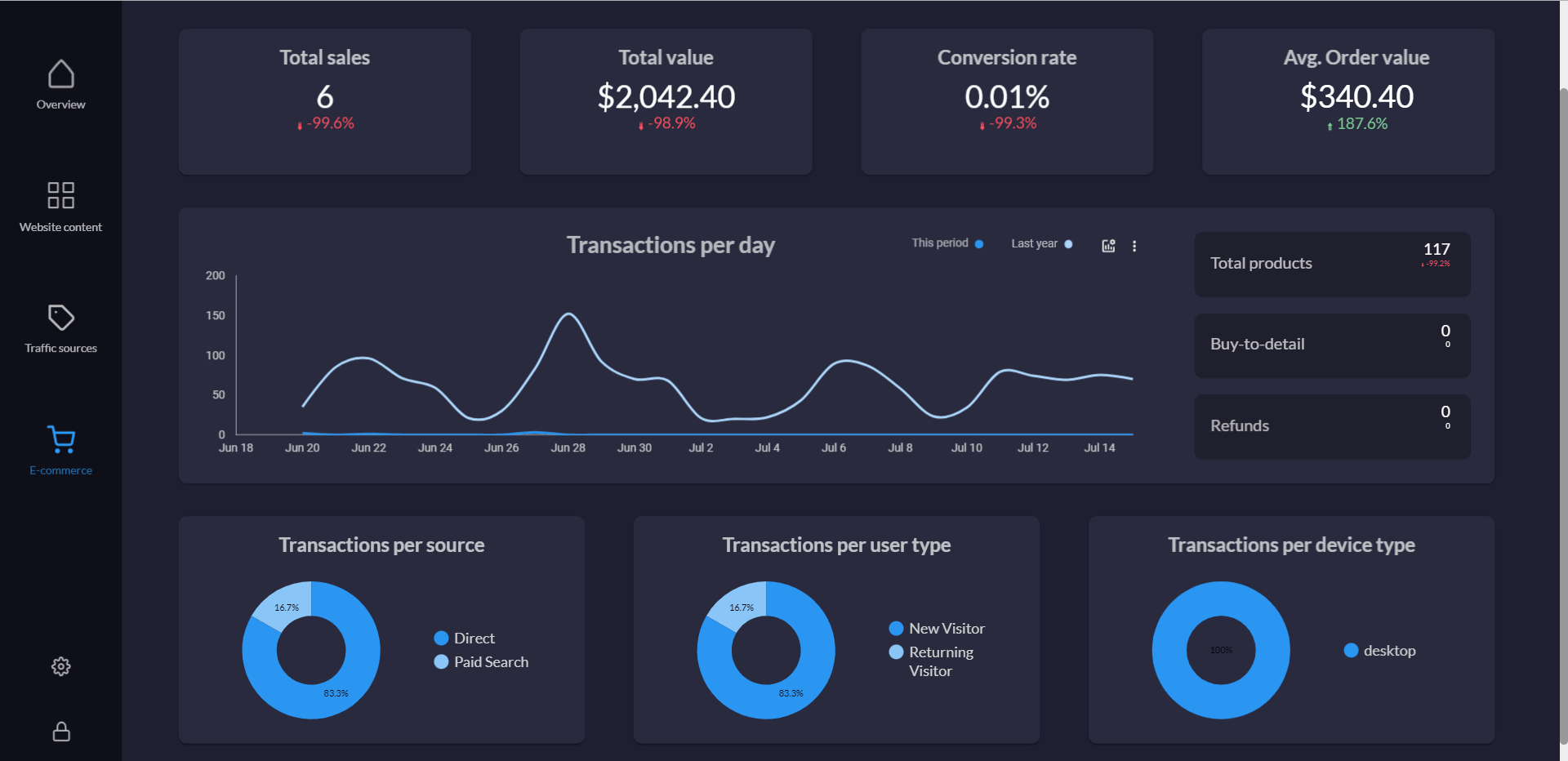This screenshot has height=761, width=1568.
Task: Toggle 'Last year' legend series
Action: [x=1042, y=243]
